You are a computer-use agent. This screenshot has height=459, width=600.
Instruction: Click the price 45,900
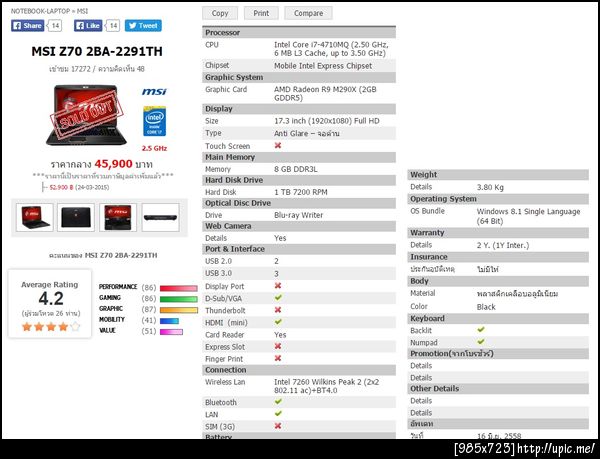tap(113, 164)
